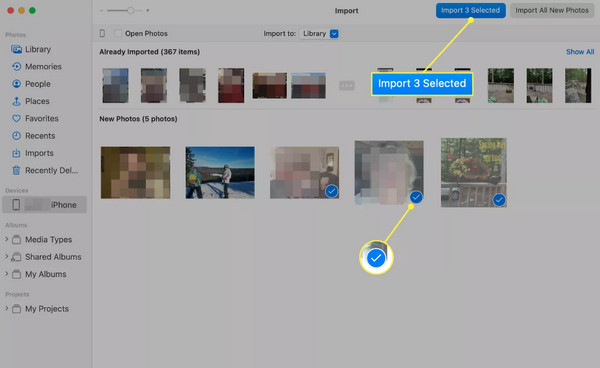Open Recents in the sidebar
Screen dimensions: 600x368
click(40, 136)
